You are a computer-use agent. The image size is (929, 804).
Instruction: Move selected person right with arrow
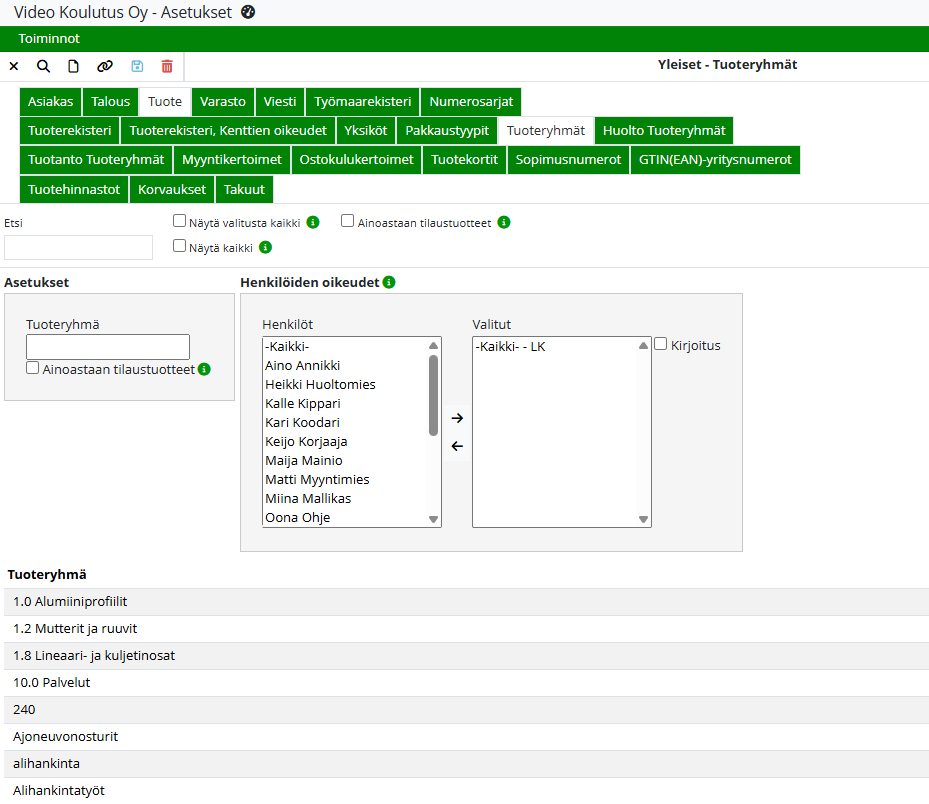457,418
